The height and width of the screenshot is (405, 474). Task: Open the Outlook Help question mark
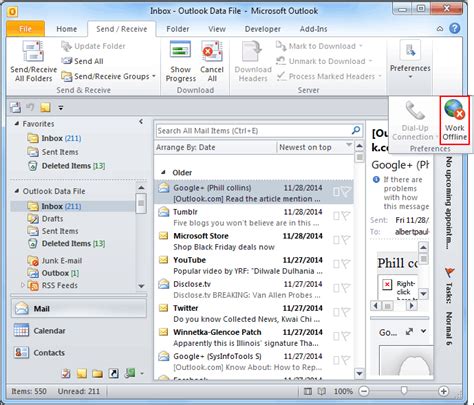455,28
